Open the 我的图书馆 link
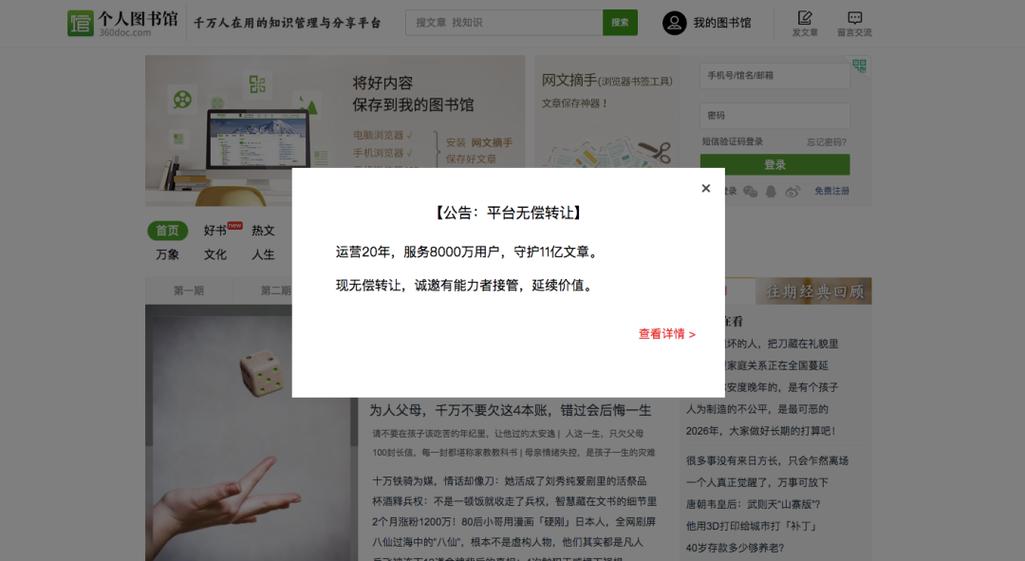The height and width of the screenshot is (561, 1025). click(x=722, y=23)
